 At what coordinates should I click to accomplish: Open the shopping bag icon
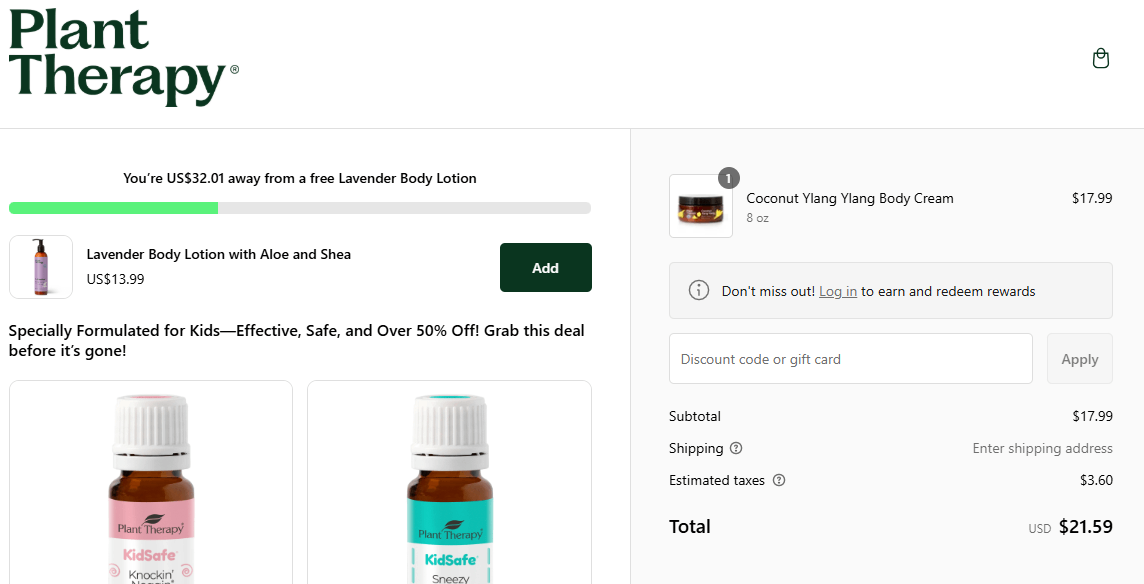point(1100,58)
